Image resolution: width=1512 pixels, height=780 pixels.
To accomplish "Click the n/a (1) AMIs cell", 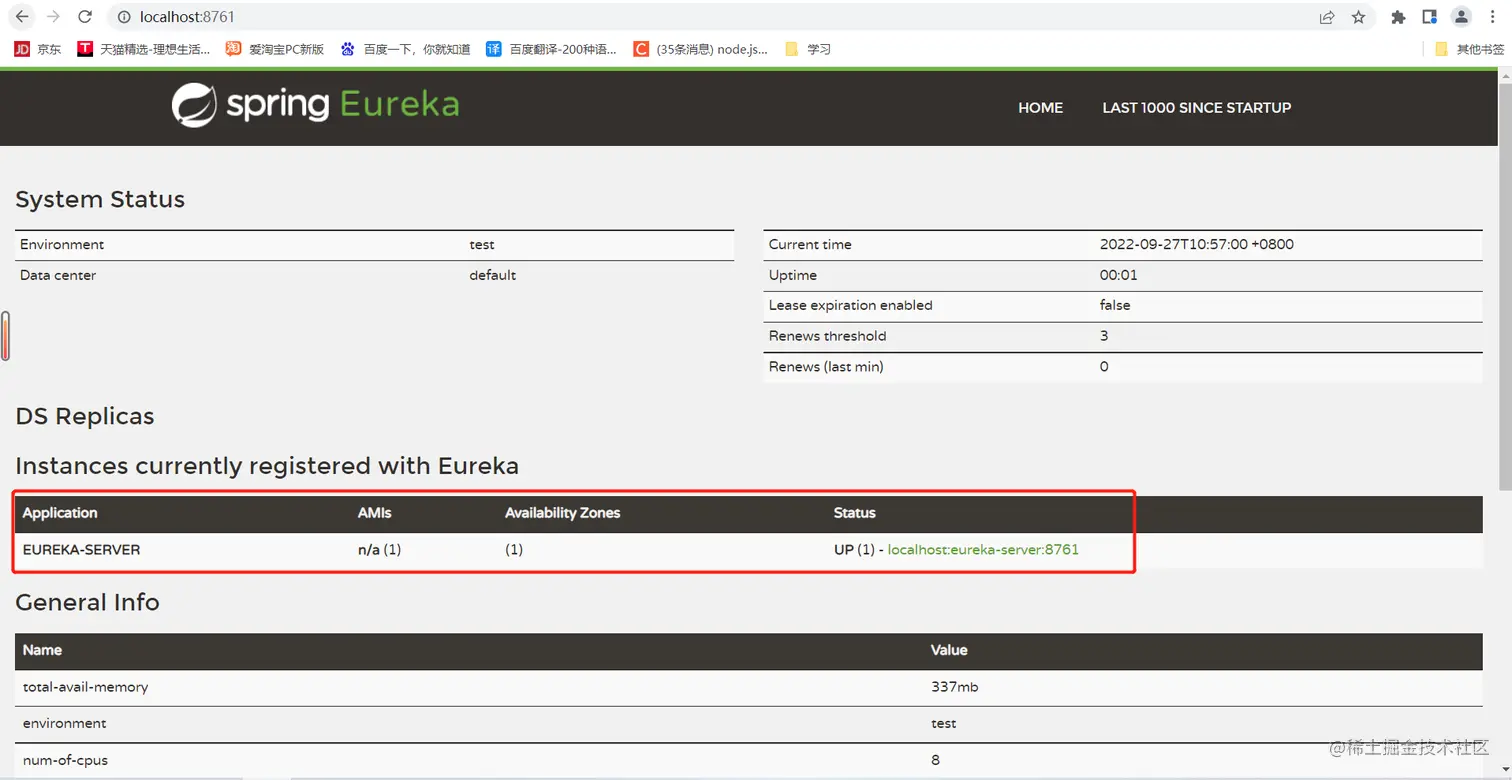I will click(379, 549).
